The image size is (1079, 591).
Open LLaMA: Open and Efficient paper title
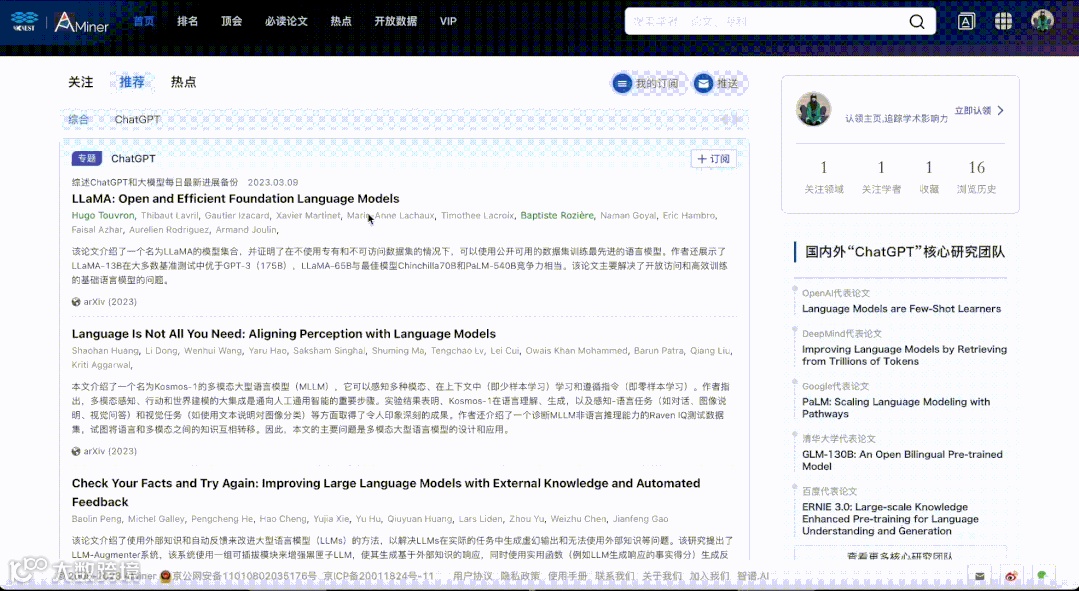point(235,199)
